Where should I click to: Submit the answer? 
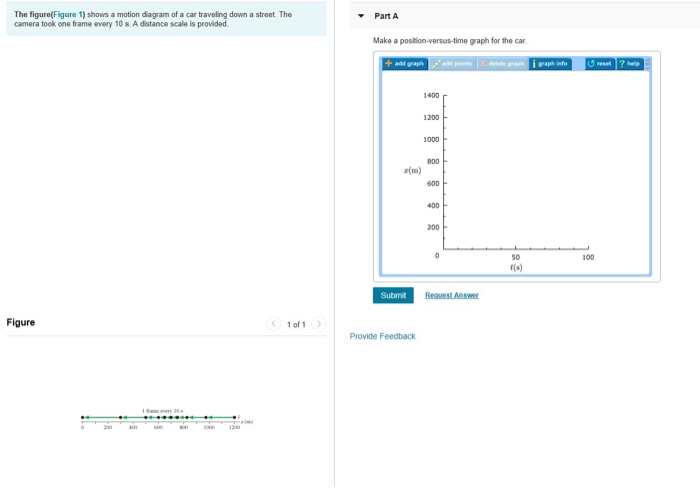pos(393,295)
